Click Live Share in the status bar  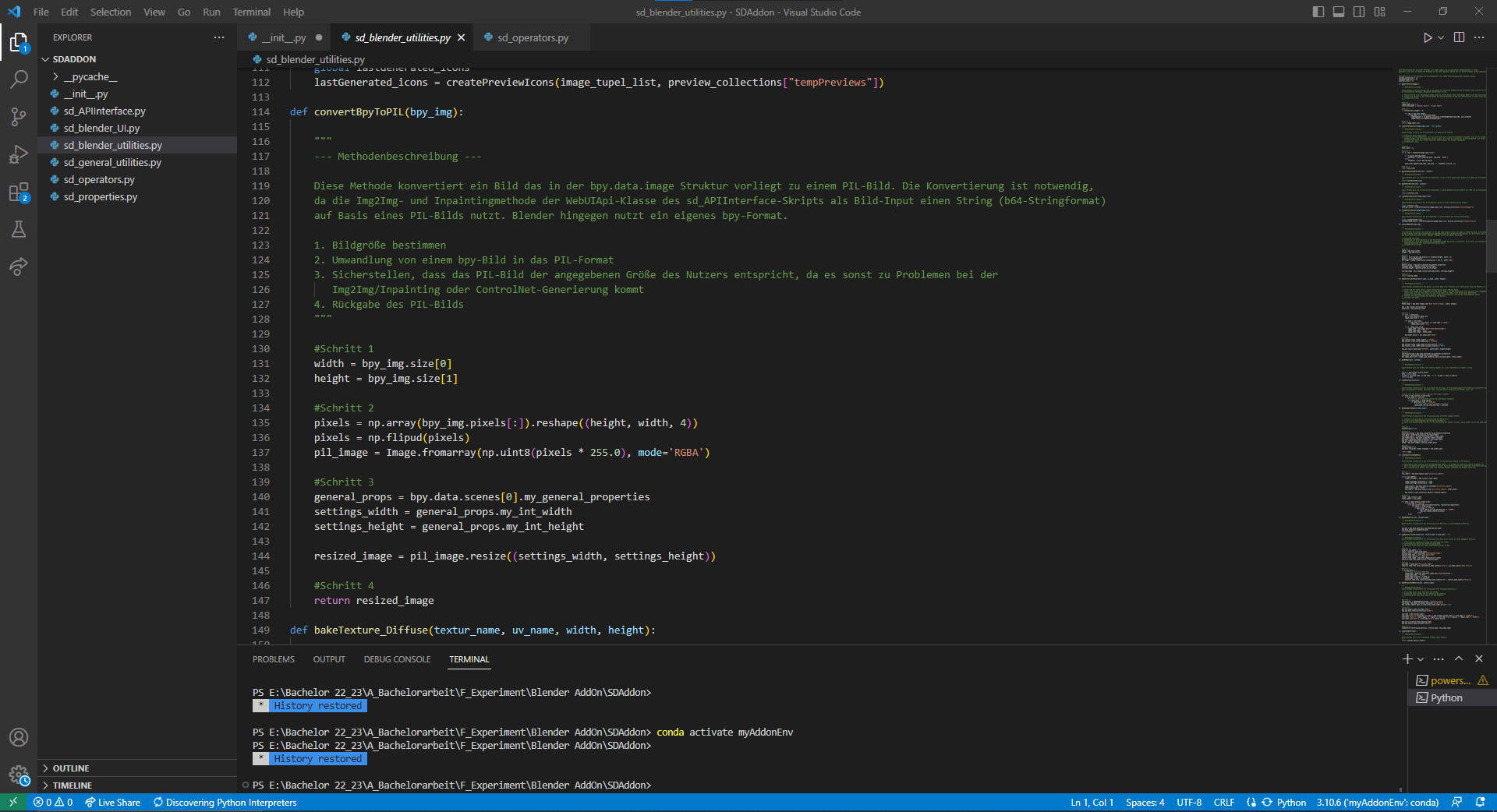click(113, 803)
